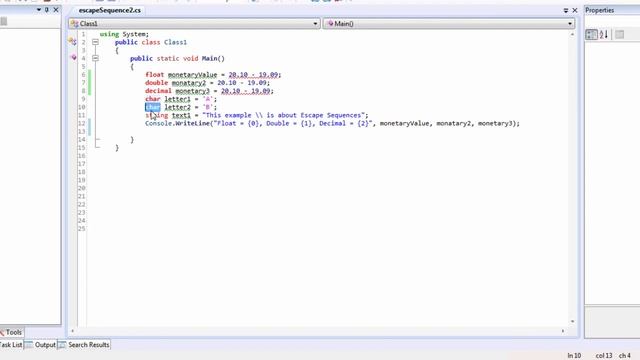640x360 pixels.
Task: Click the Properties panel title
Action: [600, 10]
